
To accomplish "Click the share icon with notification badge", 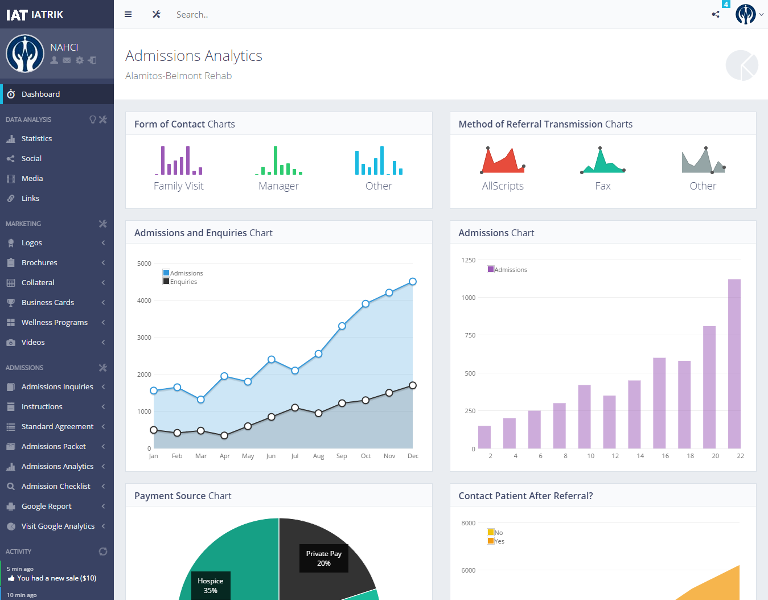I will (x=716, y=14).
